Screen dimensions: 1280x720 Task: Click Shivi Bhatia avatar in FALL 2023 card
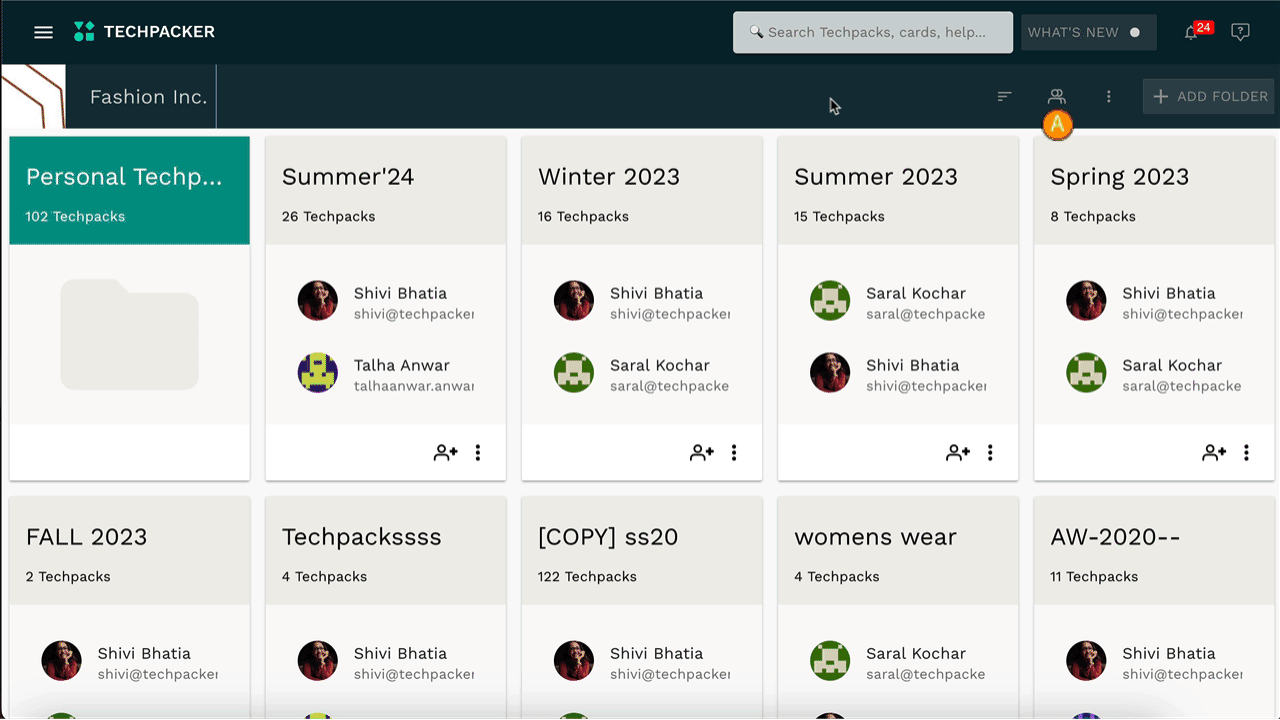click(62, 660)
